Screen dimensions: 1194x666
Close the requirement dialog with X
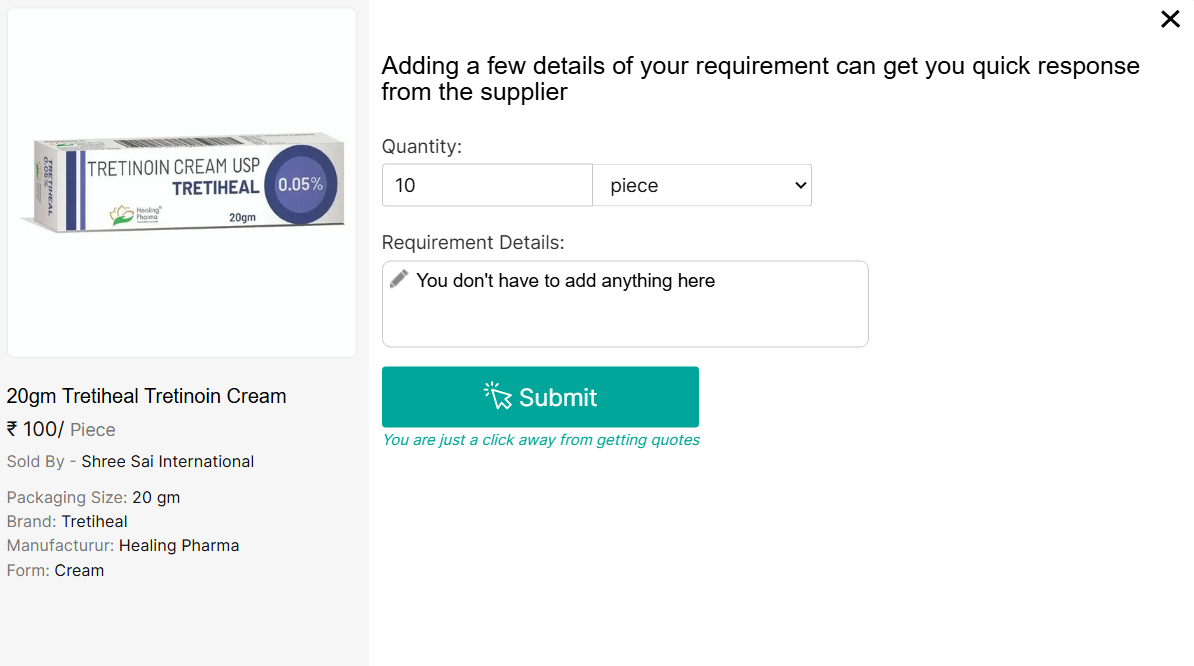pyautogui.click(x=1170, y=19)
